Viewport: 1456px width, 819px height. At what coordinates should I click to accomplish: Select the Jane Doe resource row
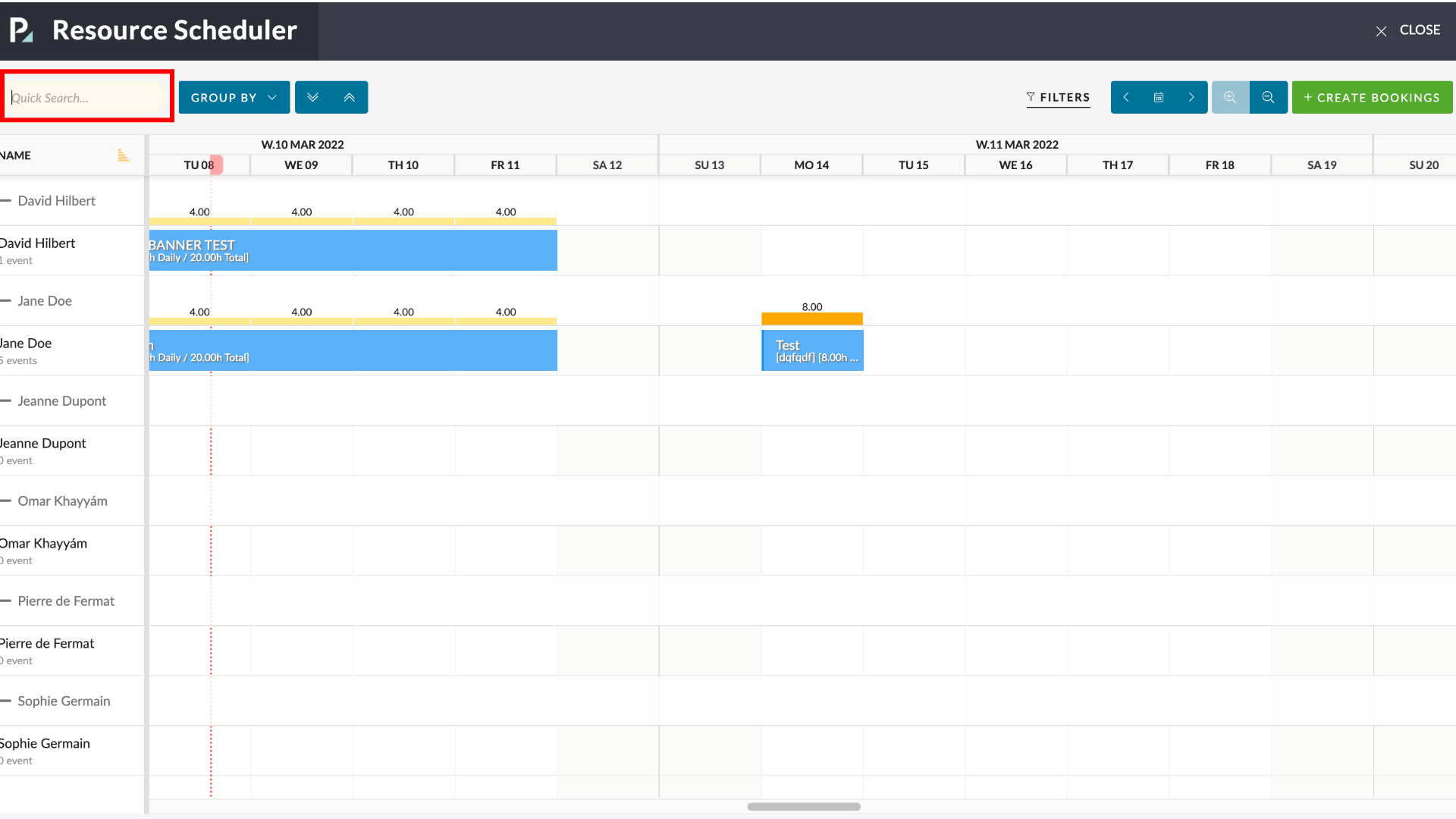[x=72, y=350]
